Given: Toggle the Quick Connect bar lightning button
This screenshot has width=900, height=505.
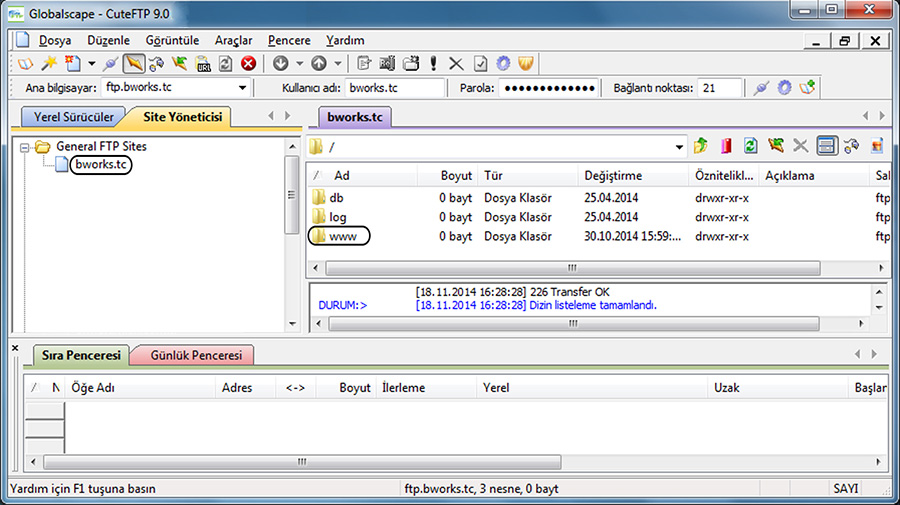Looking at the screenshot, I should click(134, 64).
